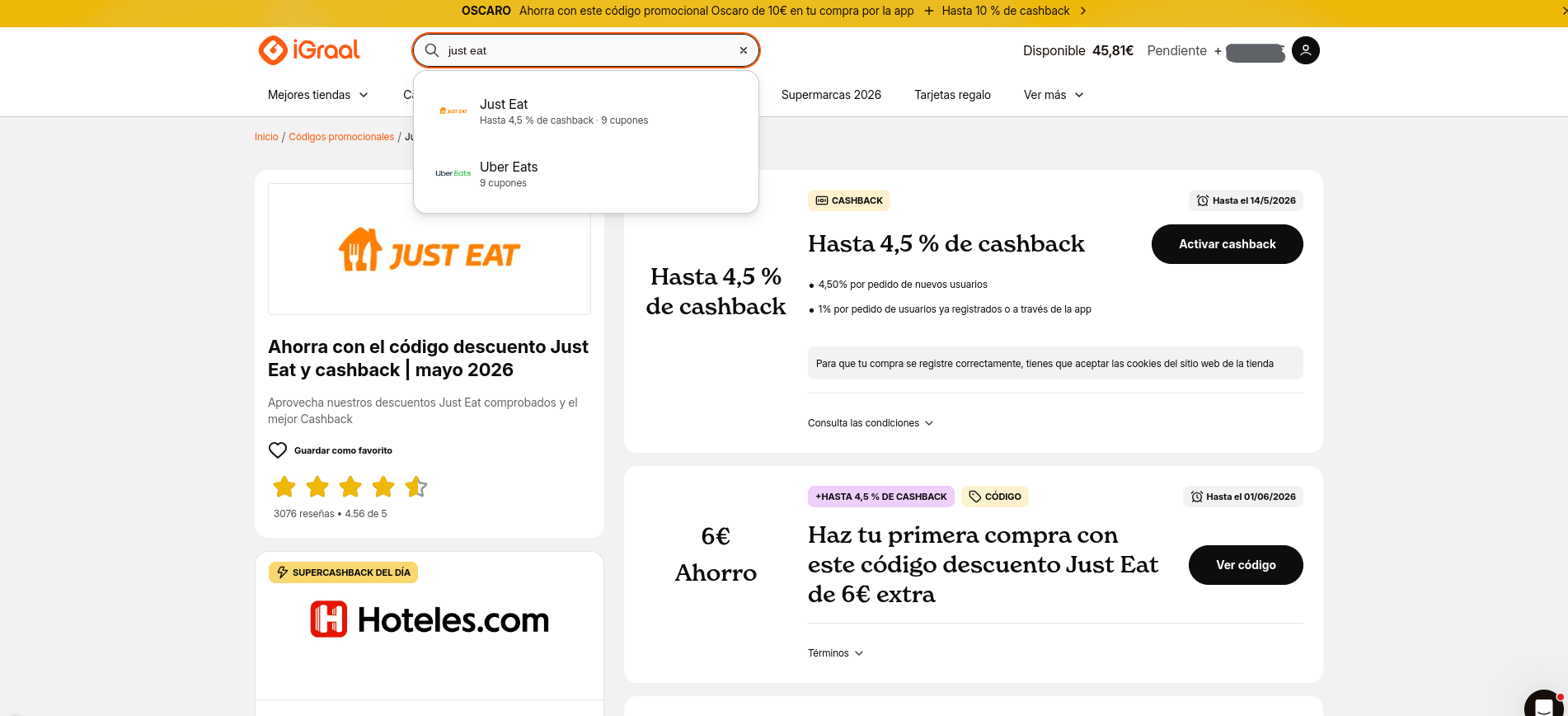1568x716 pixels.
Task: Click the +Hasta 4,5 % de cashback badge
Action: pos(881,497)
